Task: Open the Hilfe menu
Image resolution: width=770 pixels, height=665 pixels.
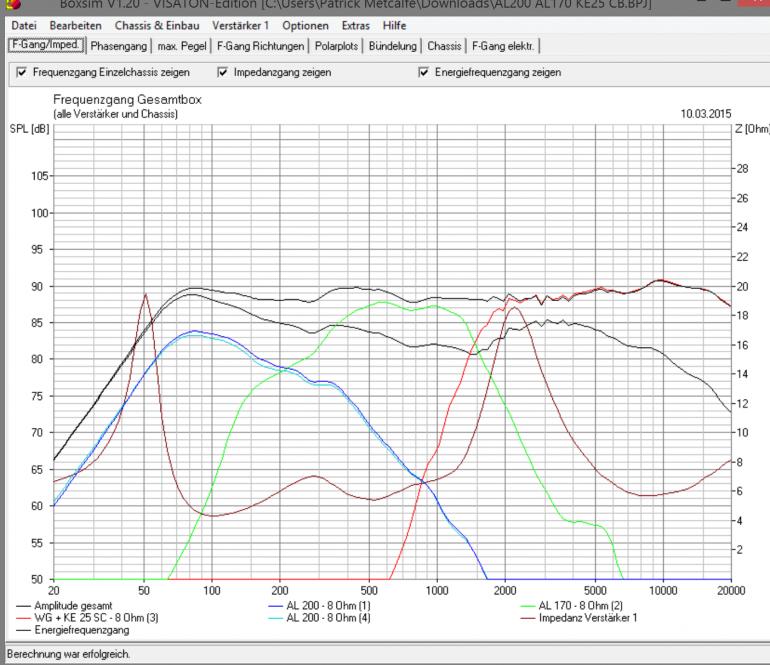Action: click(394, 26)
